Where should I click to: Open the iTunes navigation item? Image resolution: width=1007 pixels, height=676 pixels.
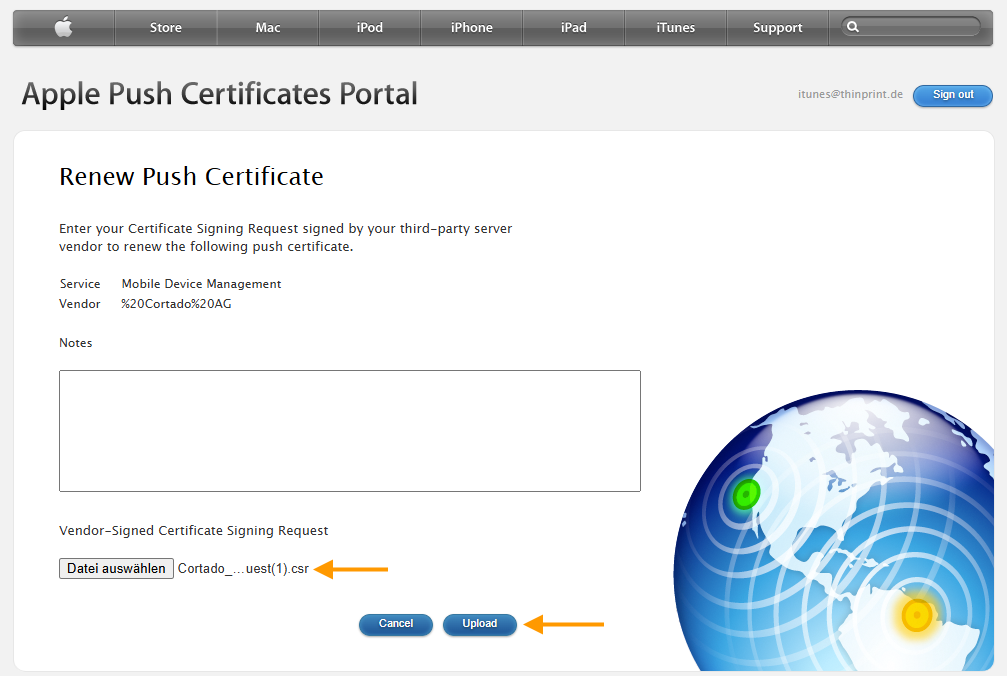(x=676, y=28)
